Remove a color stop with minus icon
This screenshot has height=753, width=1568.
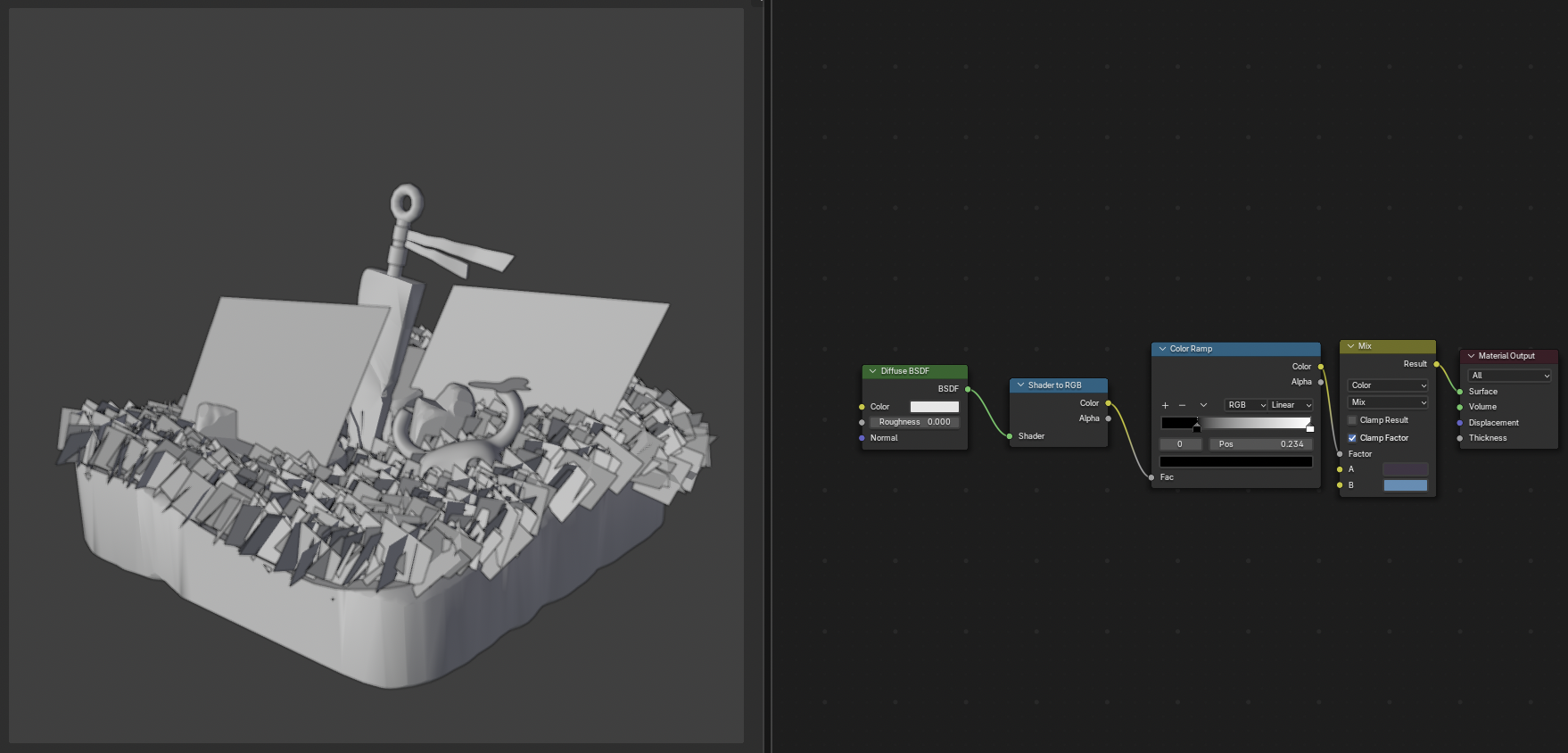tap(1183, 405)
